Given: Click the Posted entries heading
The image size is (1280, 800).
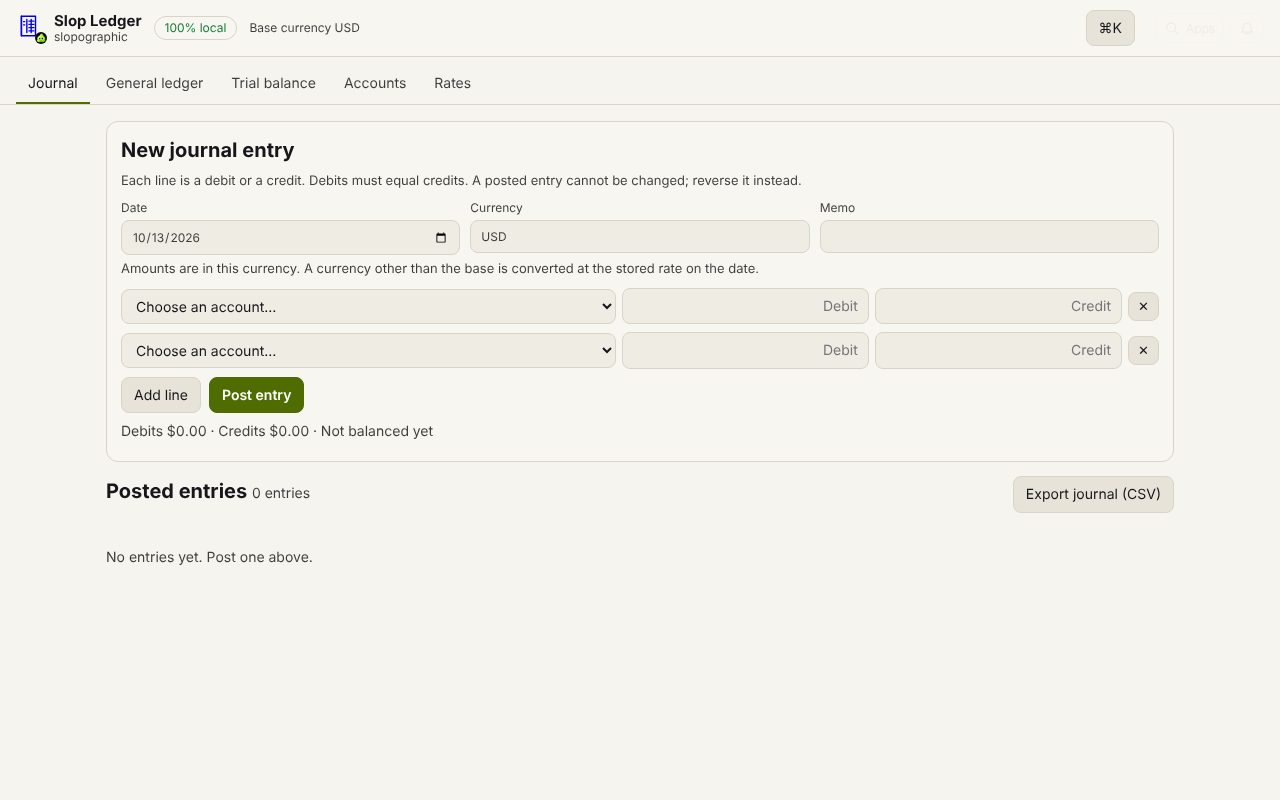Looking at the screenshot, I should 176,491.
